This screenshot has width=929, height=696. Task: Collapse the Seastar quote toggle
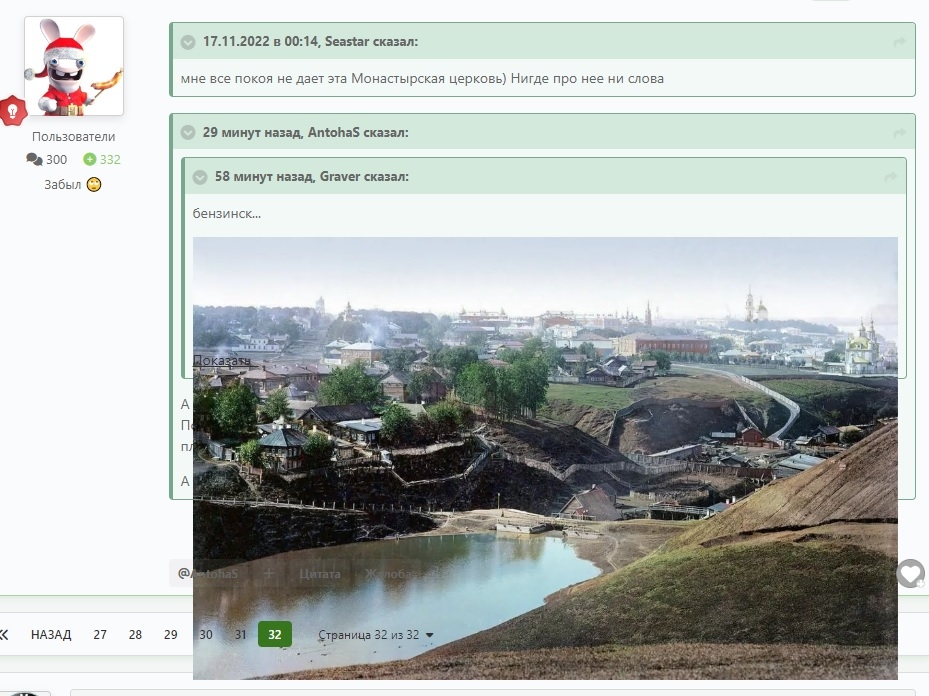coord(188,42)
